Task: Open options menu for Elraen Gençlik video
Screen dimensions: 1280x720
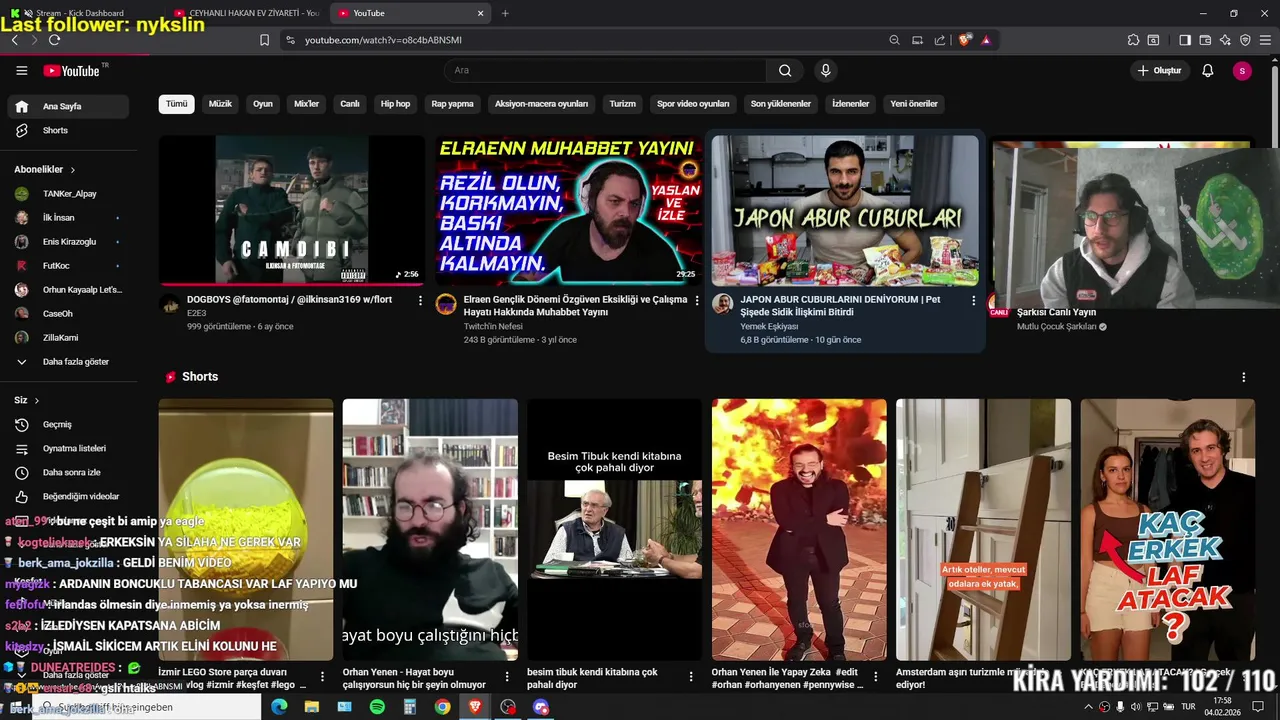Action: [x=697, y=300]
